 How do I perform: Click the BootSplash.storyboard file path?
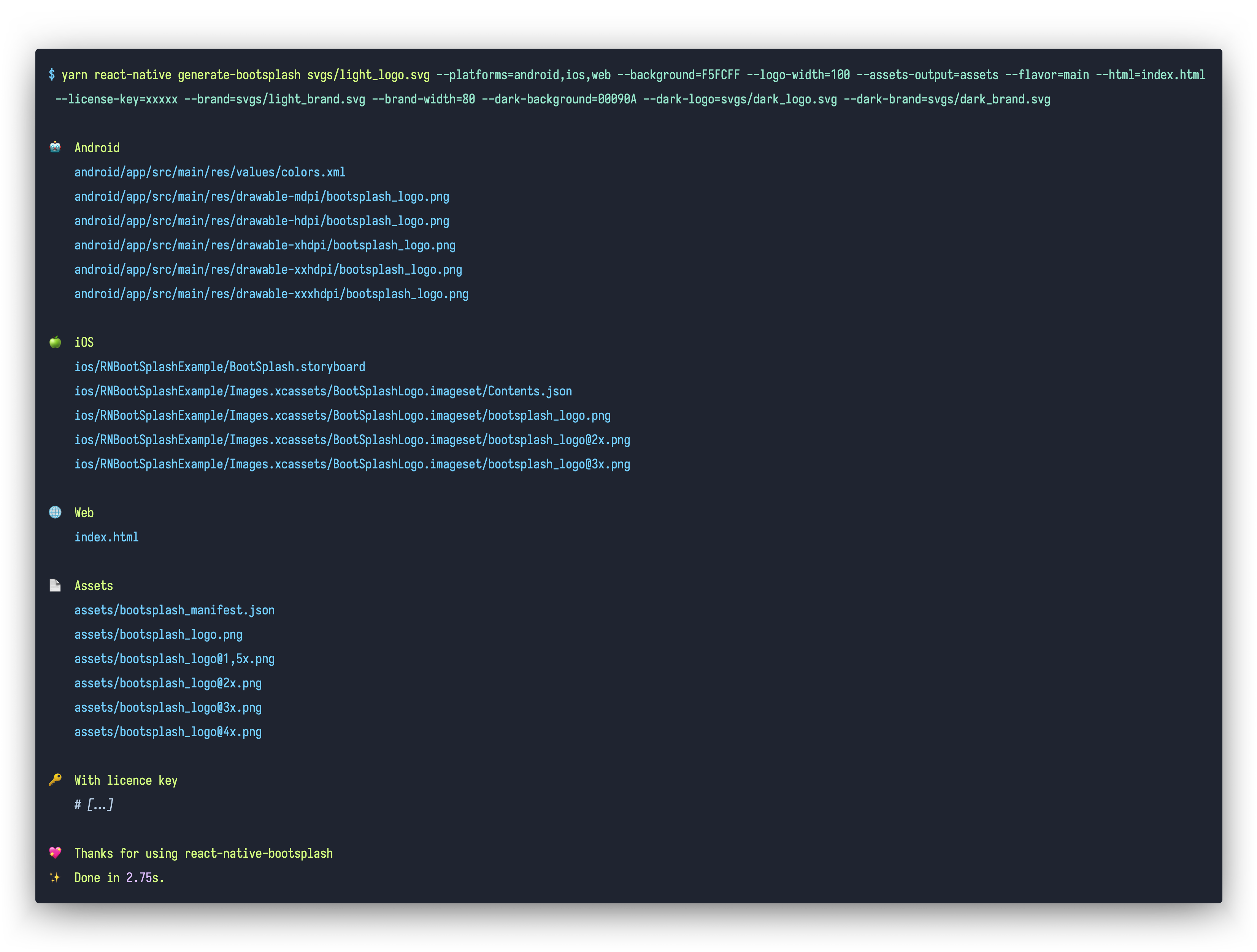219,367
